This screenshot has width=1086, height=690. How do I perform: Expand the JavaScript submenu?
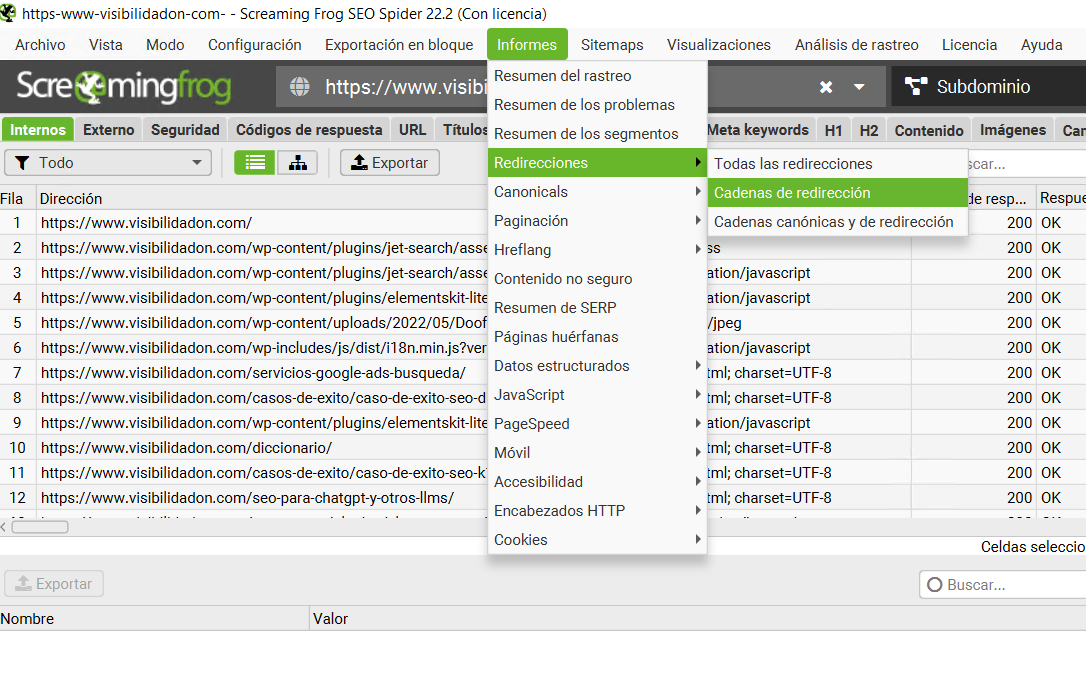(597, 395)
